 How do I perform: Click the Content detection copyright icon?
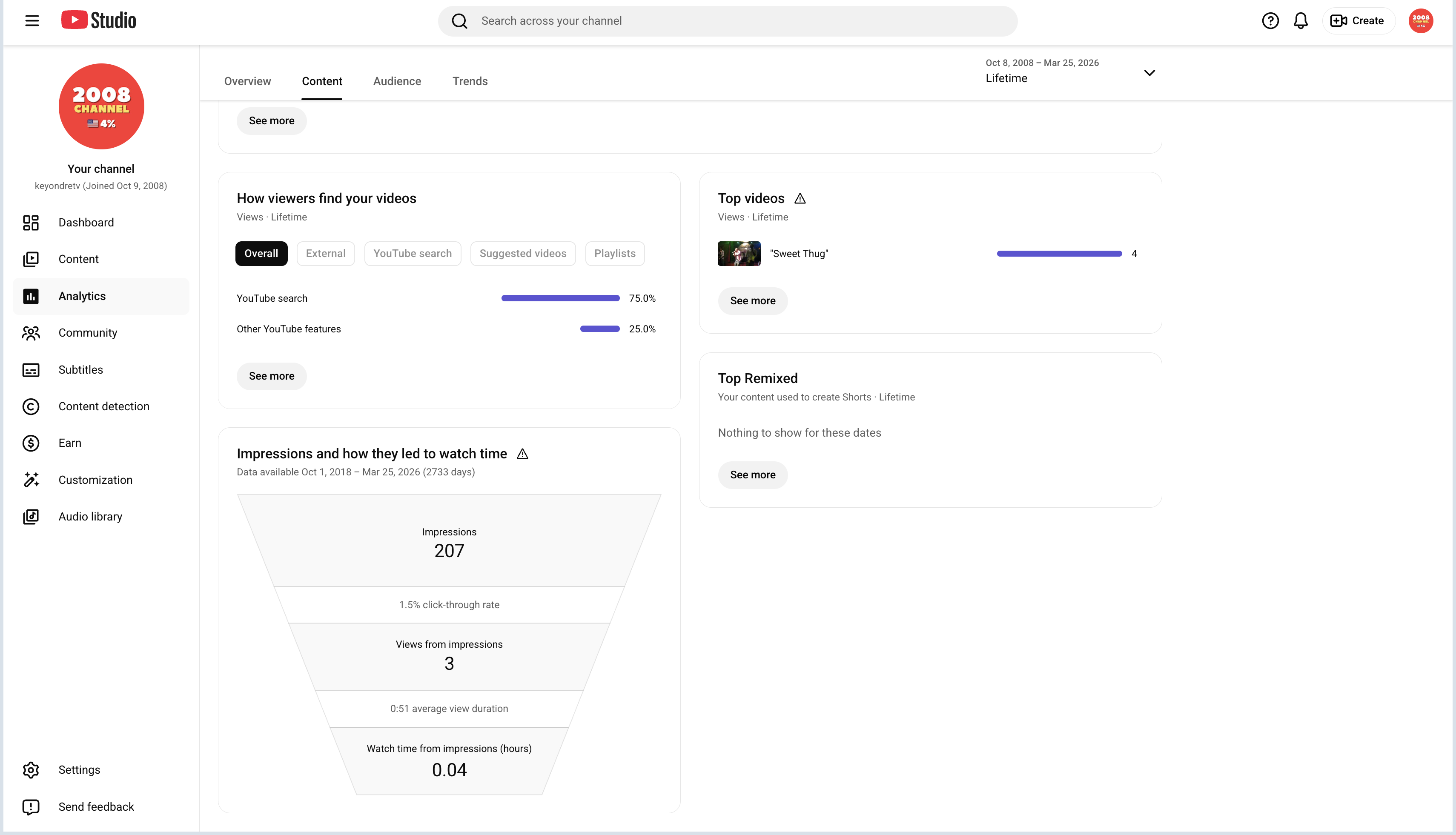(31, 406)
